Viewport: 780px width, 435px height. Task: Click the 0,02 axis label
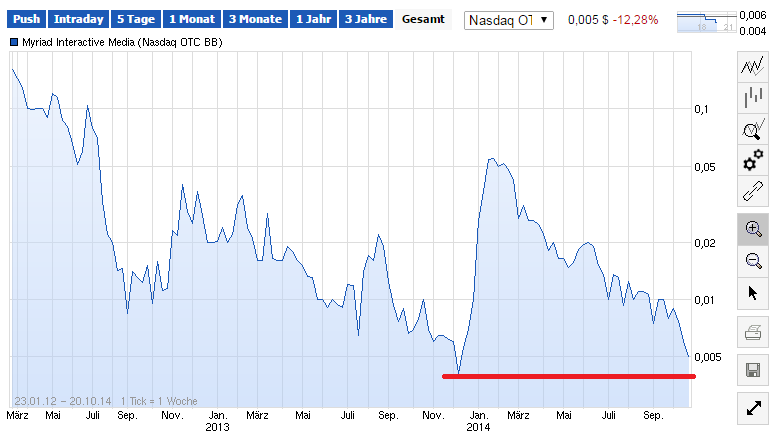click(705, 243)
